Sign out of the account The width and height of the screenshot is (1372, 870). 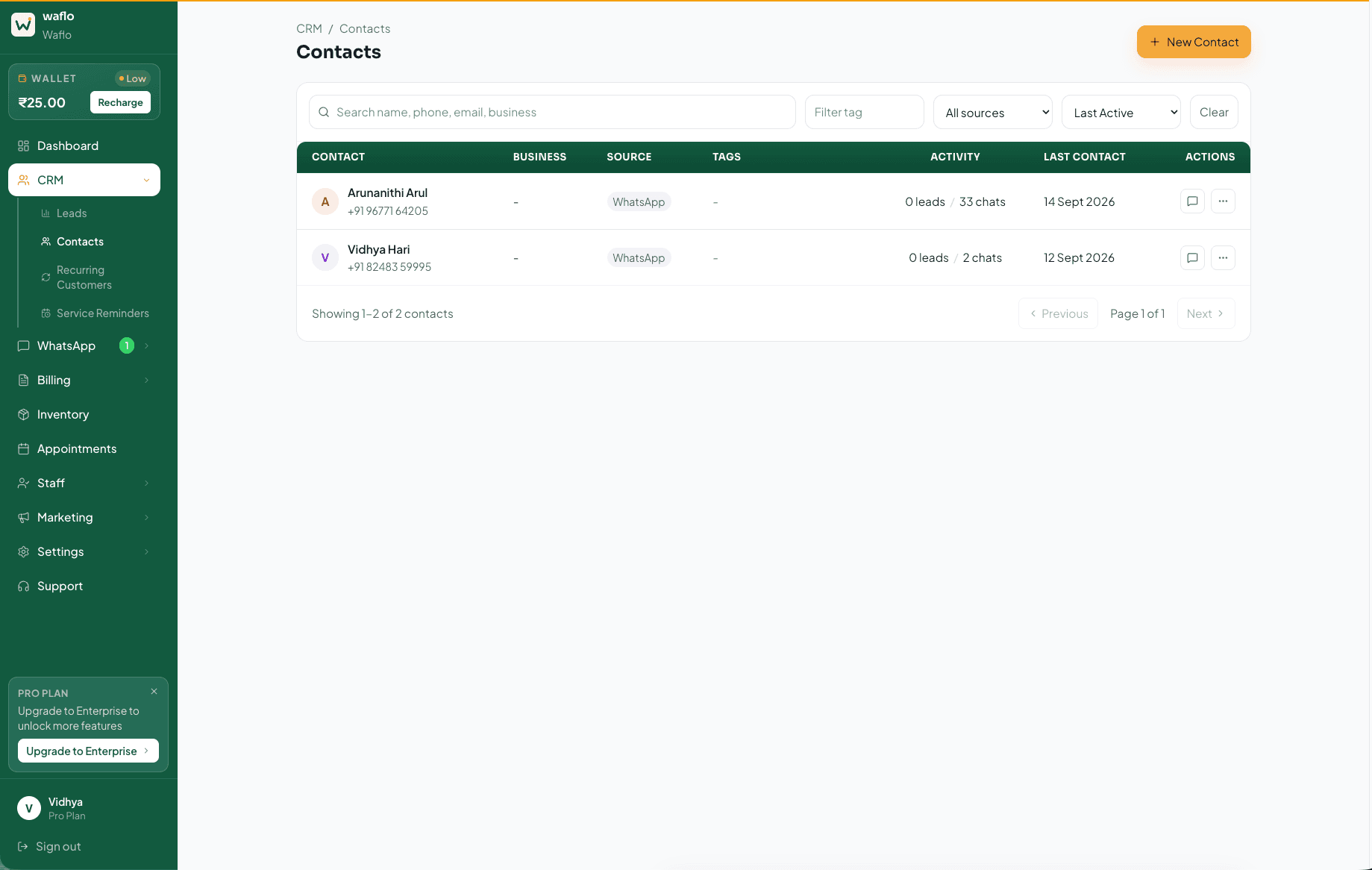click(49, 846)
